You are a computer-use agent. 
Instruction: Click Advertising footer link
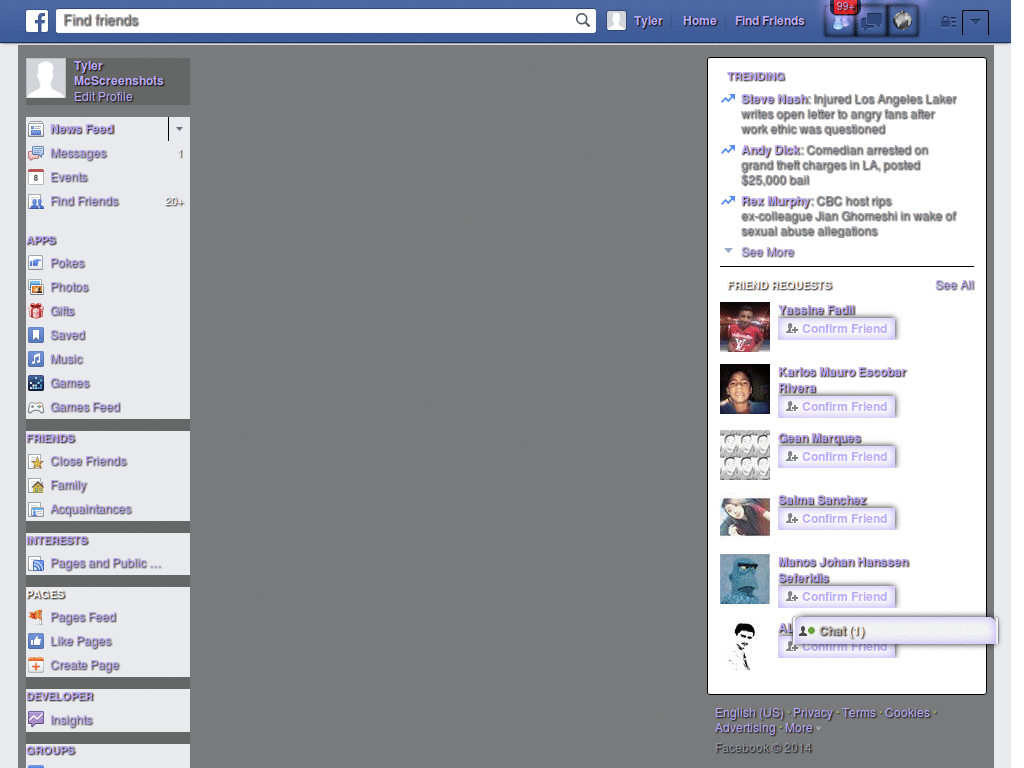pyautogui.click(x=745, y=728)
